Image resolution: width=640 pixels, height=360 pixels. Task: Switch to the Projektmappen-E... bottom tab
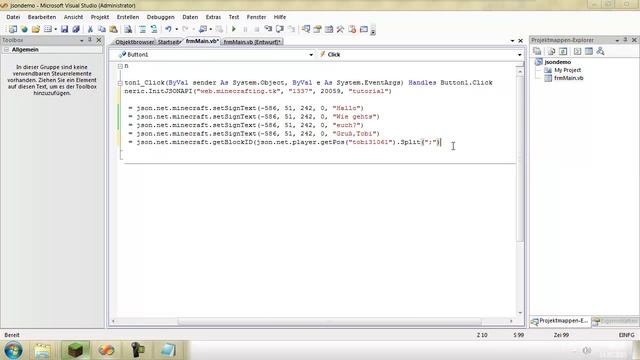coord(560,321)
